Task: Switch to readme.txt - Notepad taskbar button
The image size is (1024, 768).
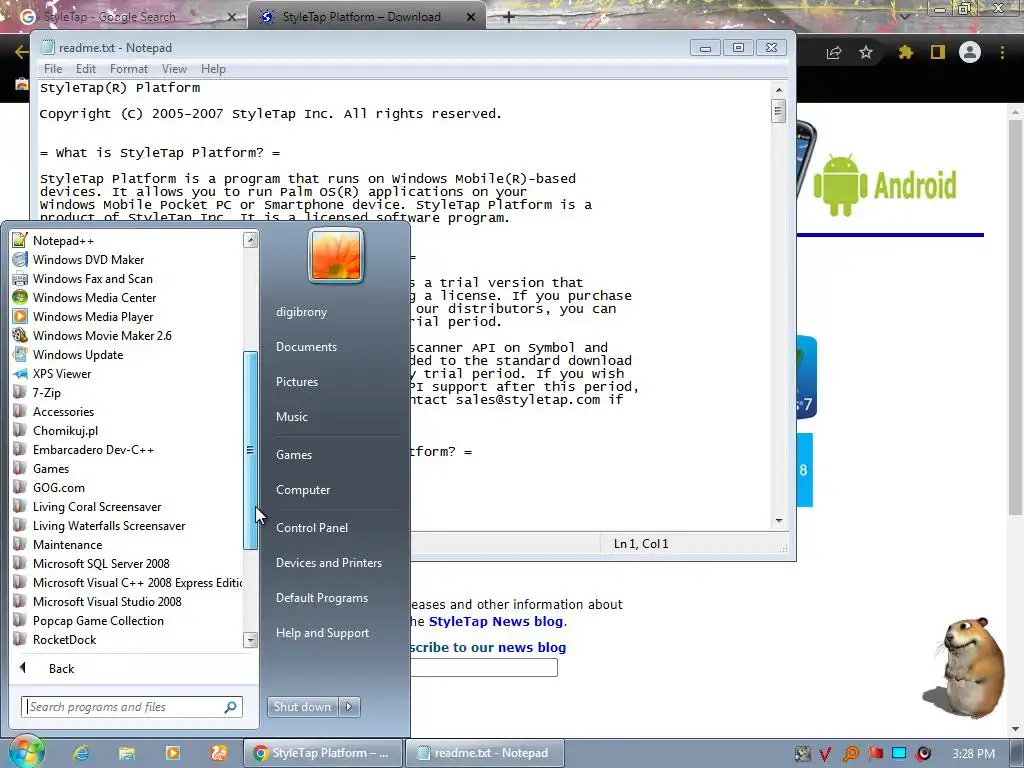Action: (x=484, y=753)
